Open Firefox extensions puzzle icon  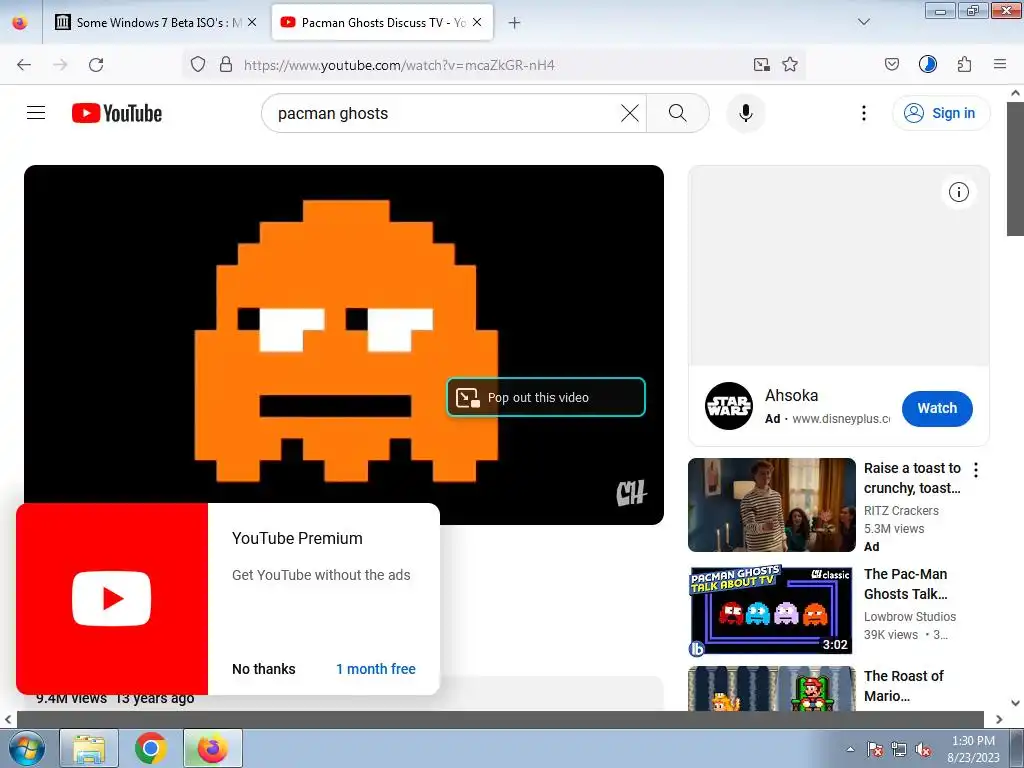(x=964, y=65)
